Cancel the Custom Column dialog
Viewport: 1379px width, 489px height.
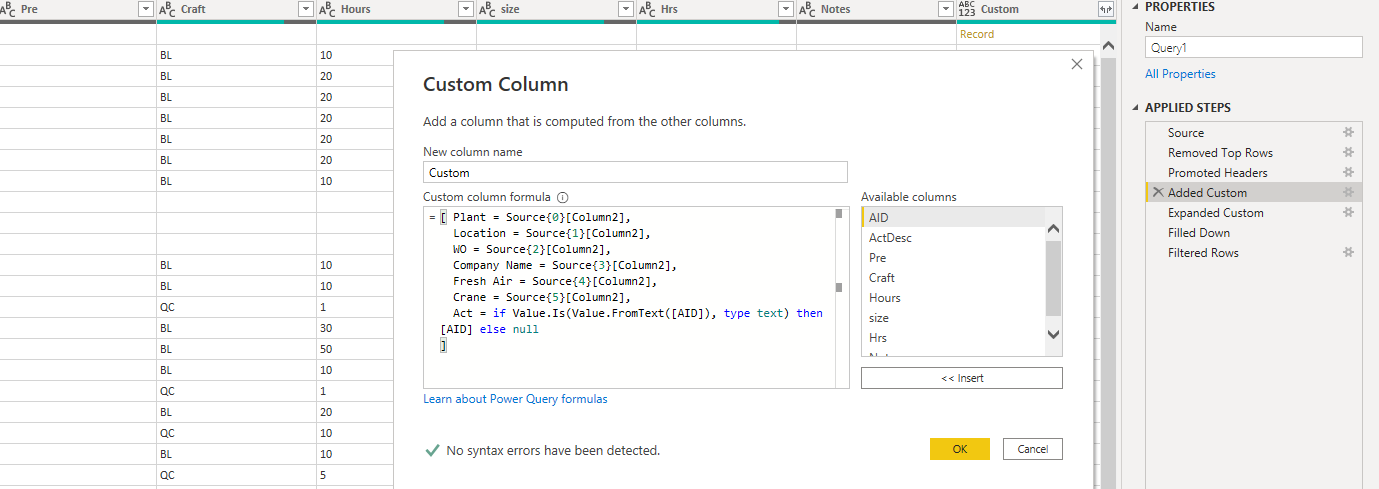click(x=1033, y=449)
